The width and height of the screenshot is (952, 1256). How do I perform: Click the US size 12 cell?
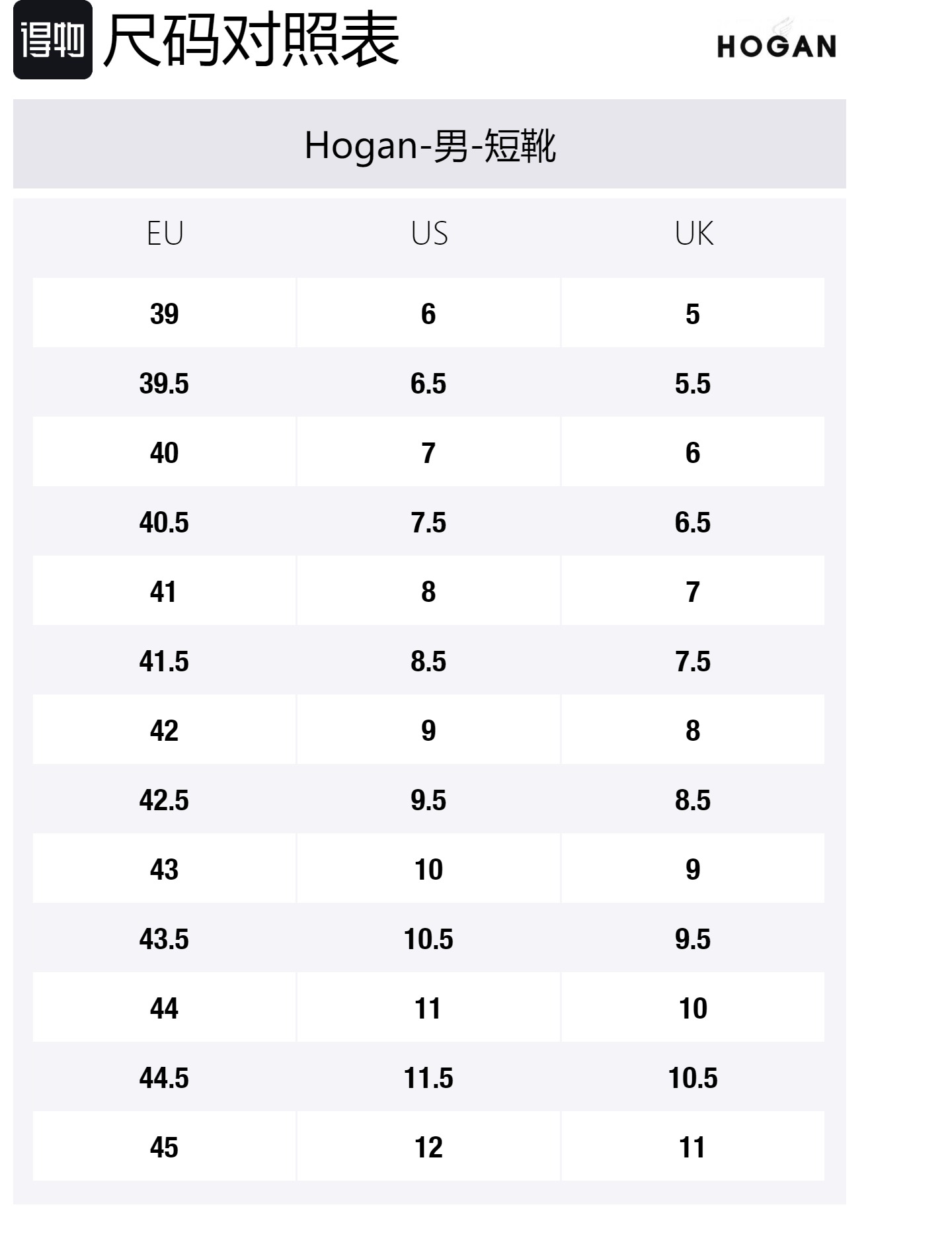click(x=428, y=1148)
